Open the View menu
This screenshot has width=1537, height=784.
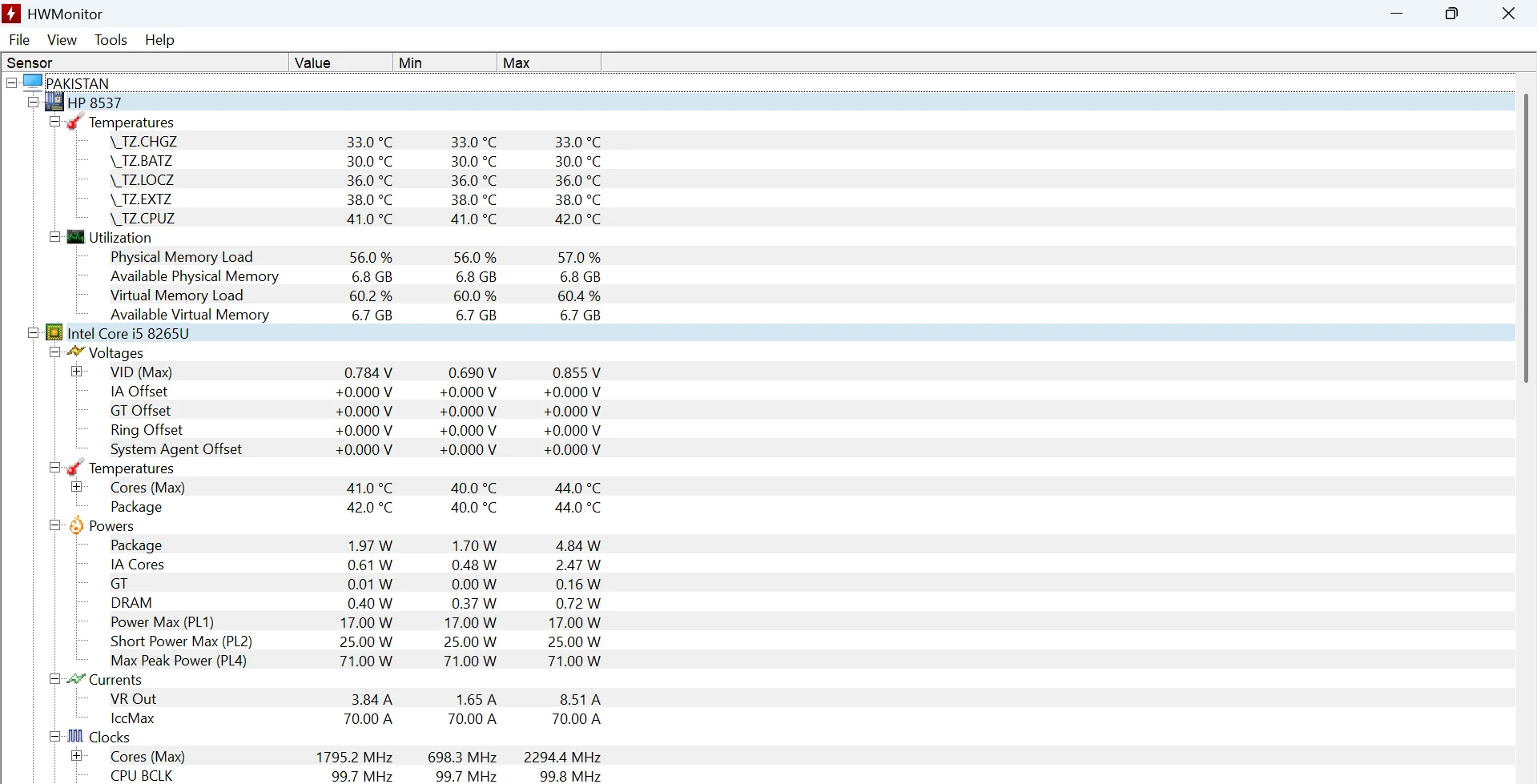coord(61,39)
